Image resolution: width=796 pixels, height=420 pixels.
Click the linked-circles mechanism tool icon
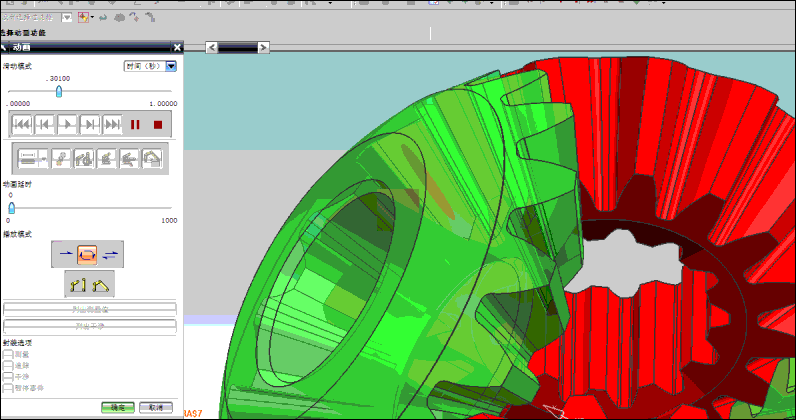pos(61,159)
